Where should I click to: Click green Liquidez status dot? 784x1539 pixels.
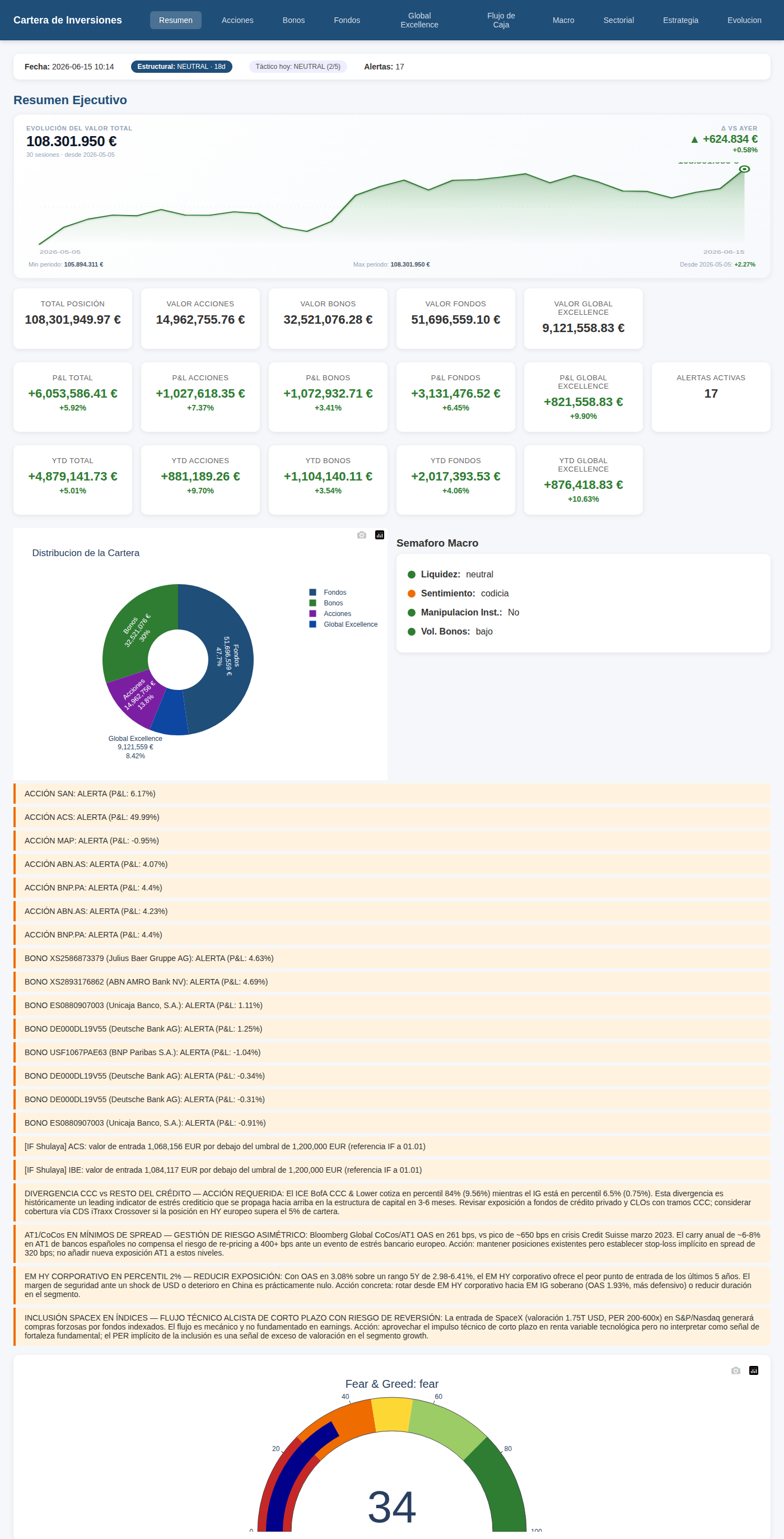tap(411, 574)
